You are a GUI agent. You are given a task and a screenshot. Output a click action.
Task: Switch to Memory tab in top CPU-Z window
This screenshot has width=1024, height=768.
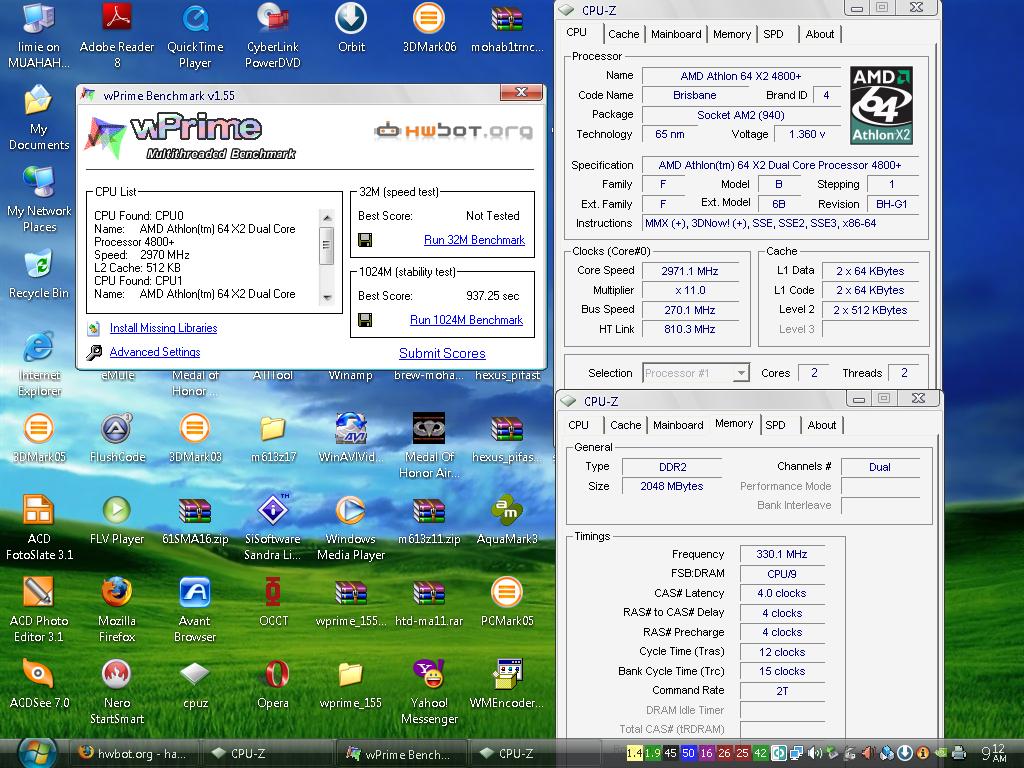point(731,34)
